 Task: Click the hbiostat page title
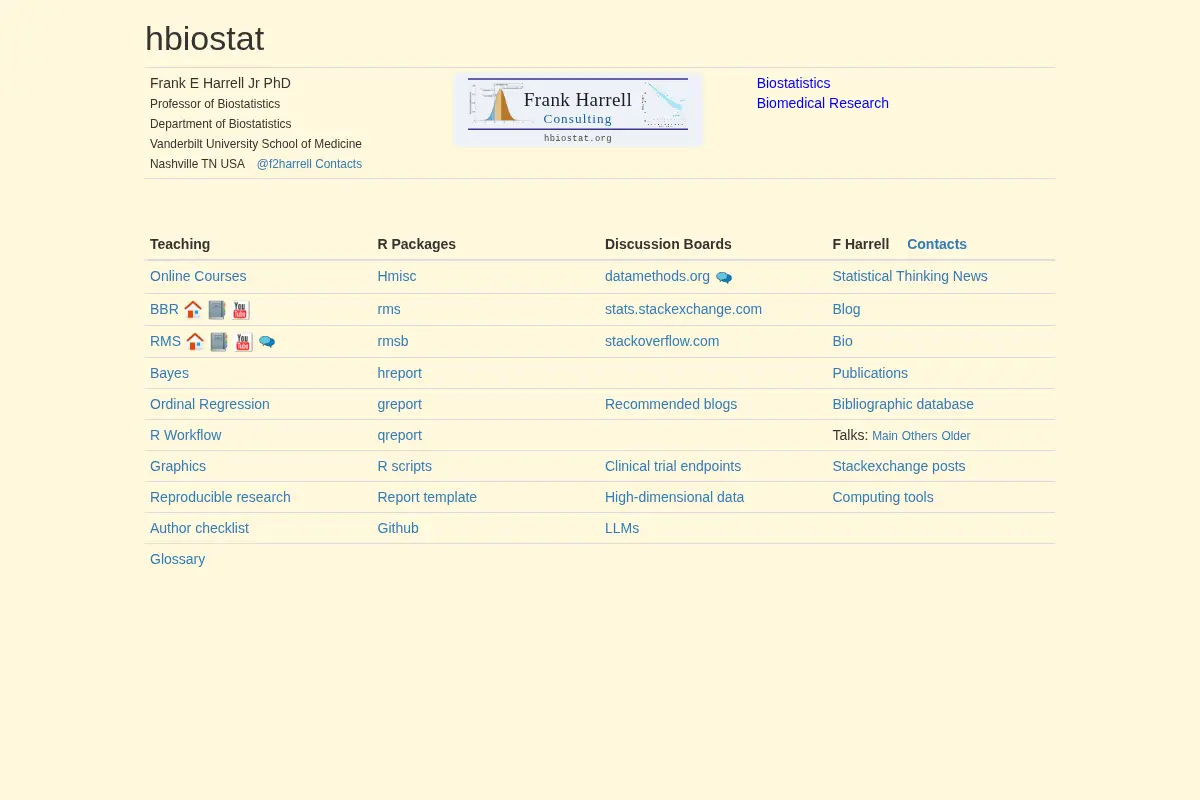[x=205, y=39]
